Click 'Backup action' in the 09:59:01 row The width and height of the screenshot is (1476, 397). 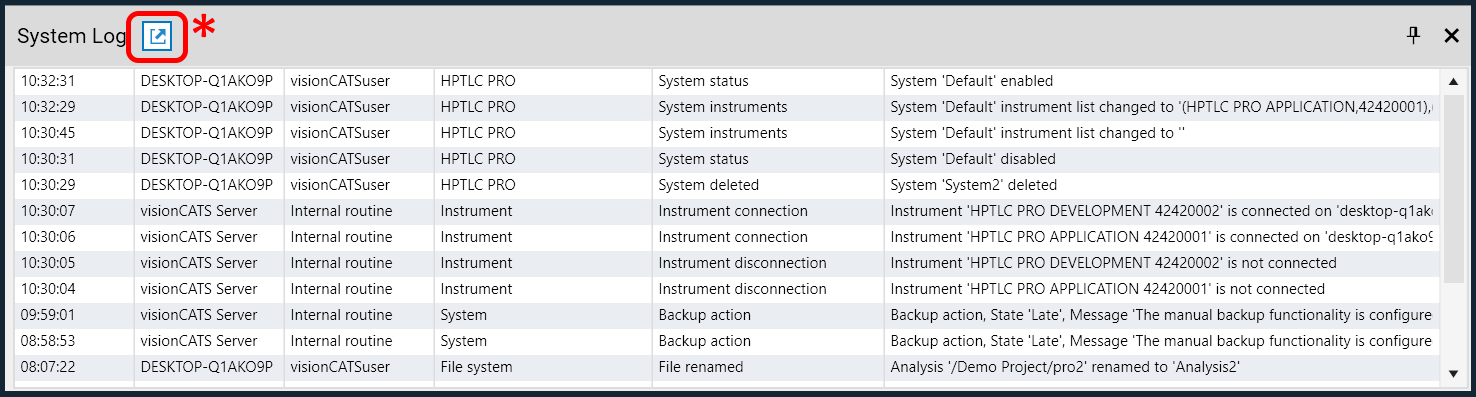point(704,315)
